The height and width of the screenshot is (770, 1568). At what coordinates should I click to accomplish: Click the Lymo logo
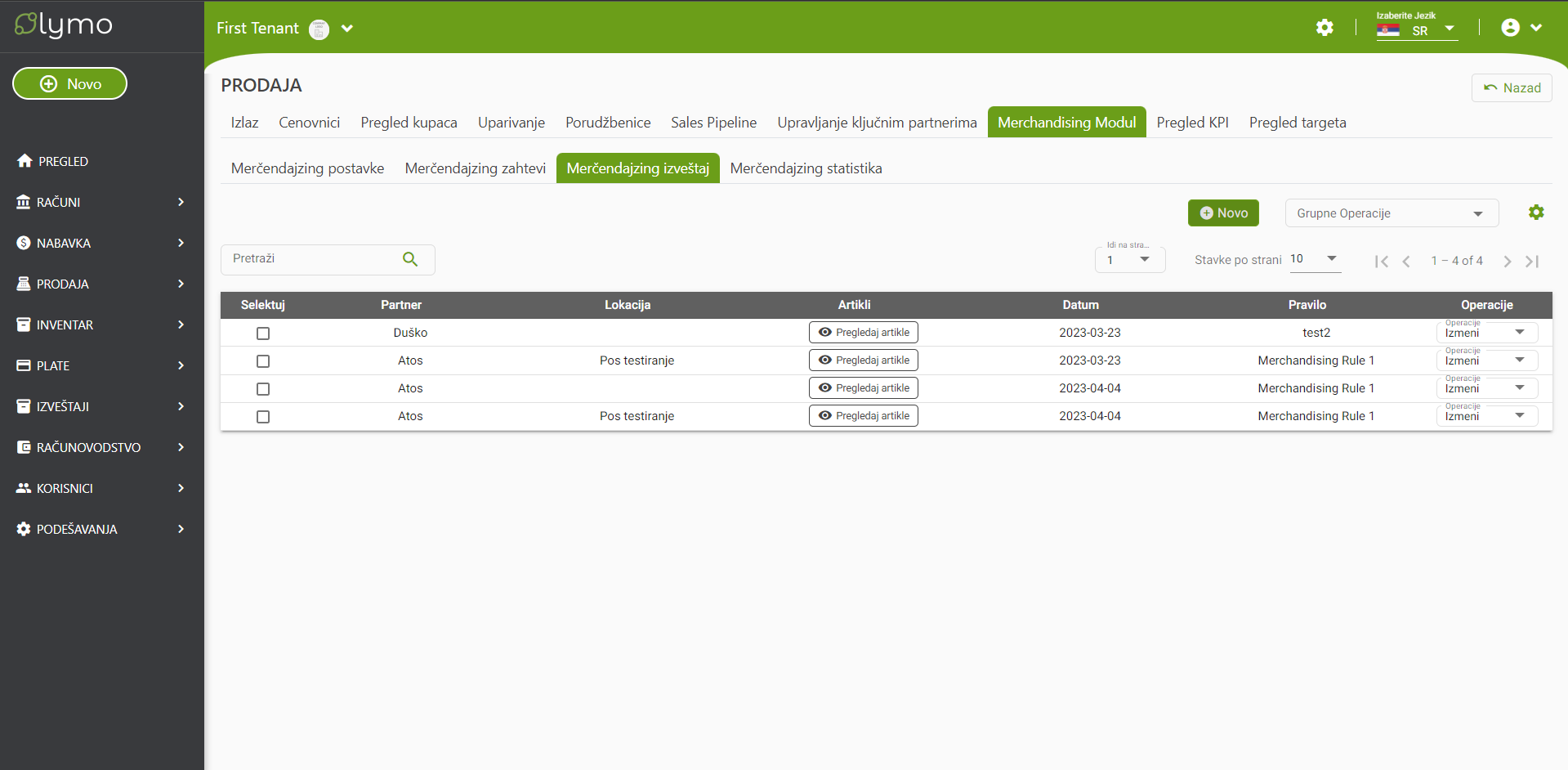tap(64, 25)
